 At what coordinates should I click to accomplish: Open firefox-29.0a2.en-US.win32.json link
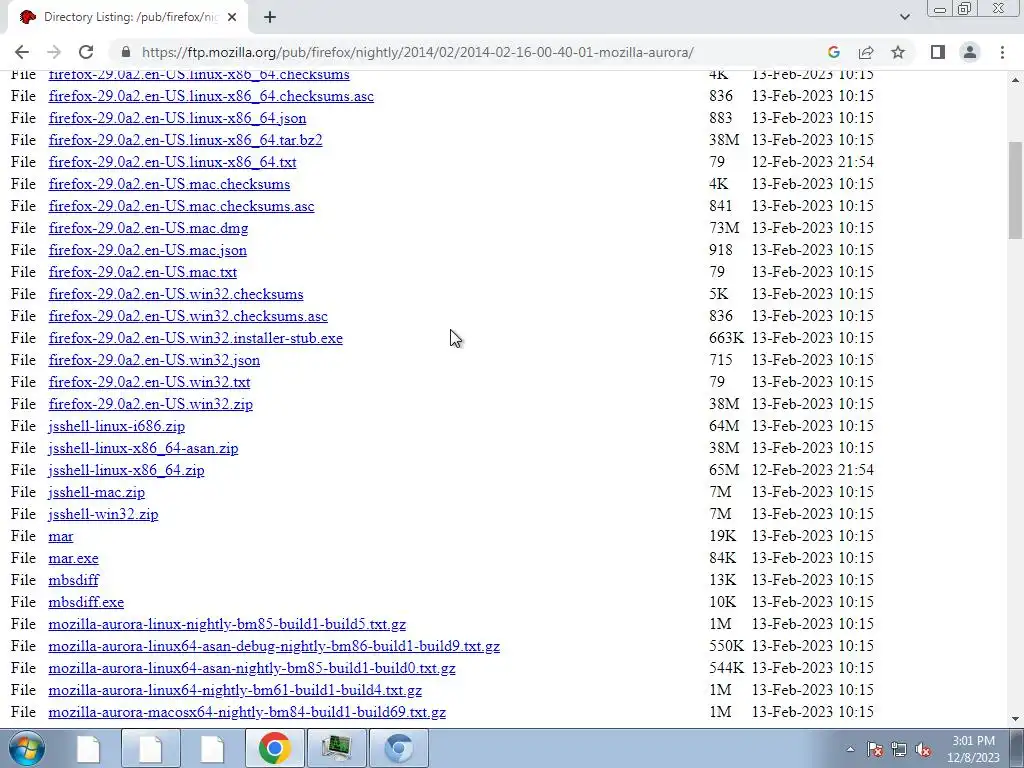[154, 360]
